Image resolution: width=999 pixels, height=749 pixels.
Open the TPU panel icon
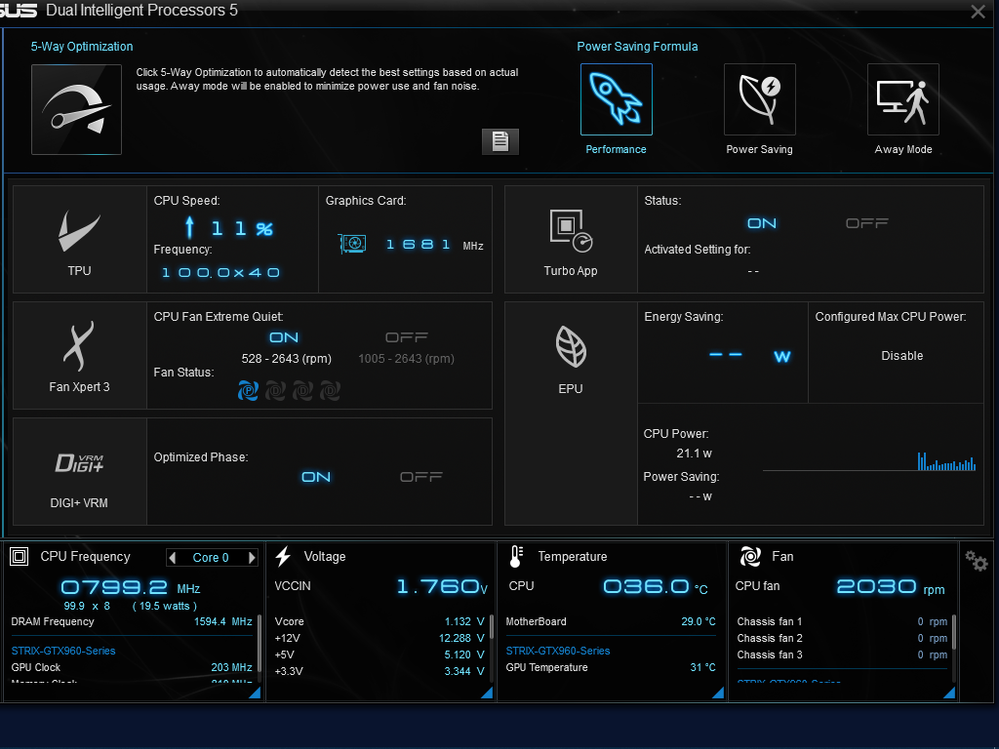click(80, 239)
